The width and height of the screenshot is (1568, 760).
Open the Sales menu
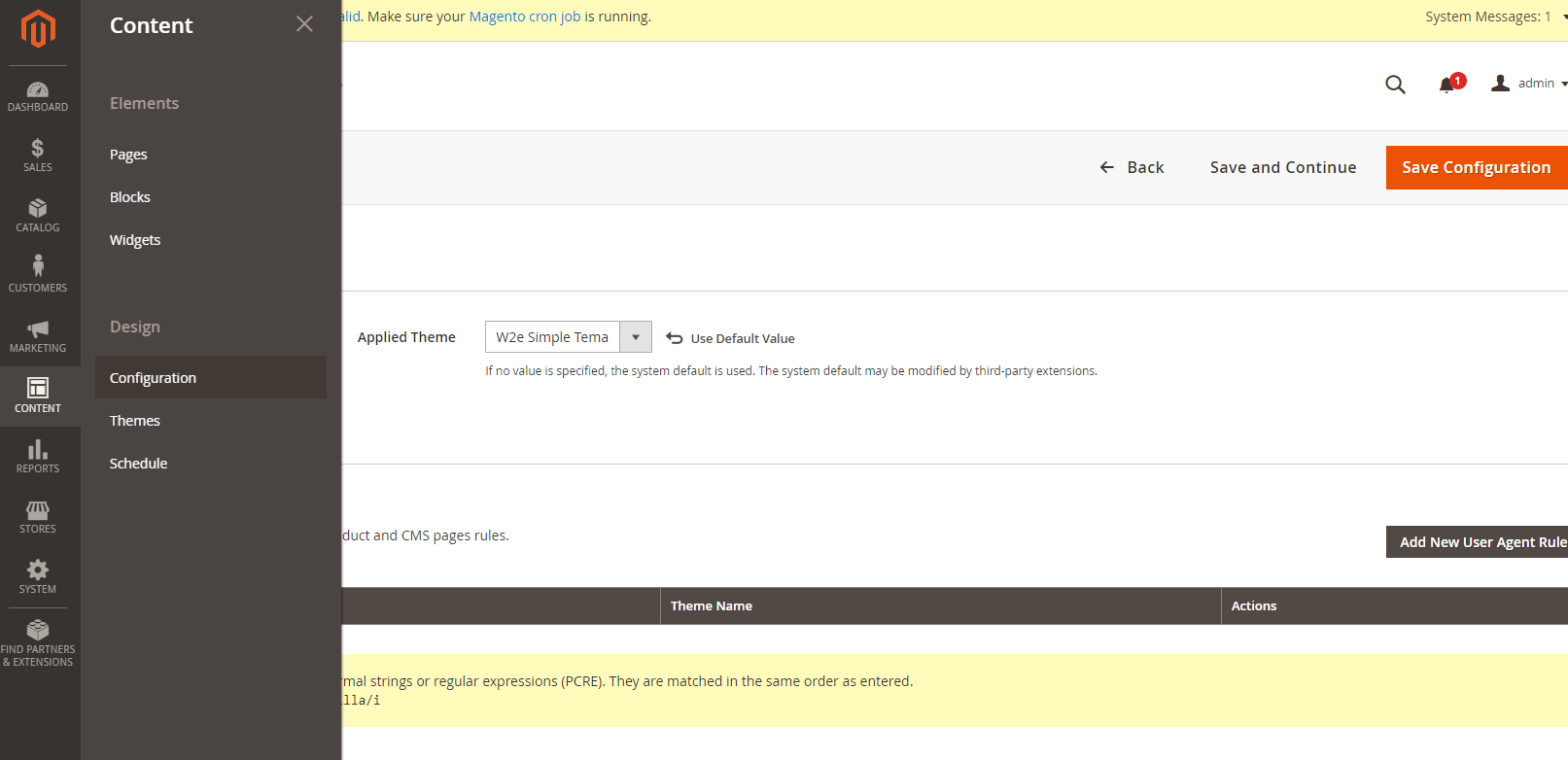(x=38, y=155)
